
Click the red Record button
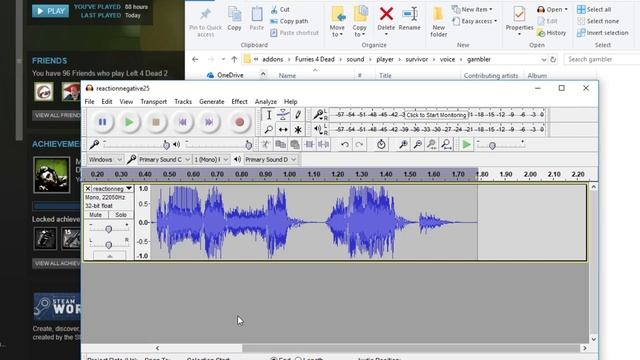point(240,122)
